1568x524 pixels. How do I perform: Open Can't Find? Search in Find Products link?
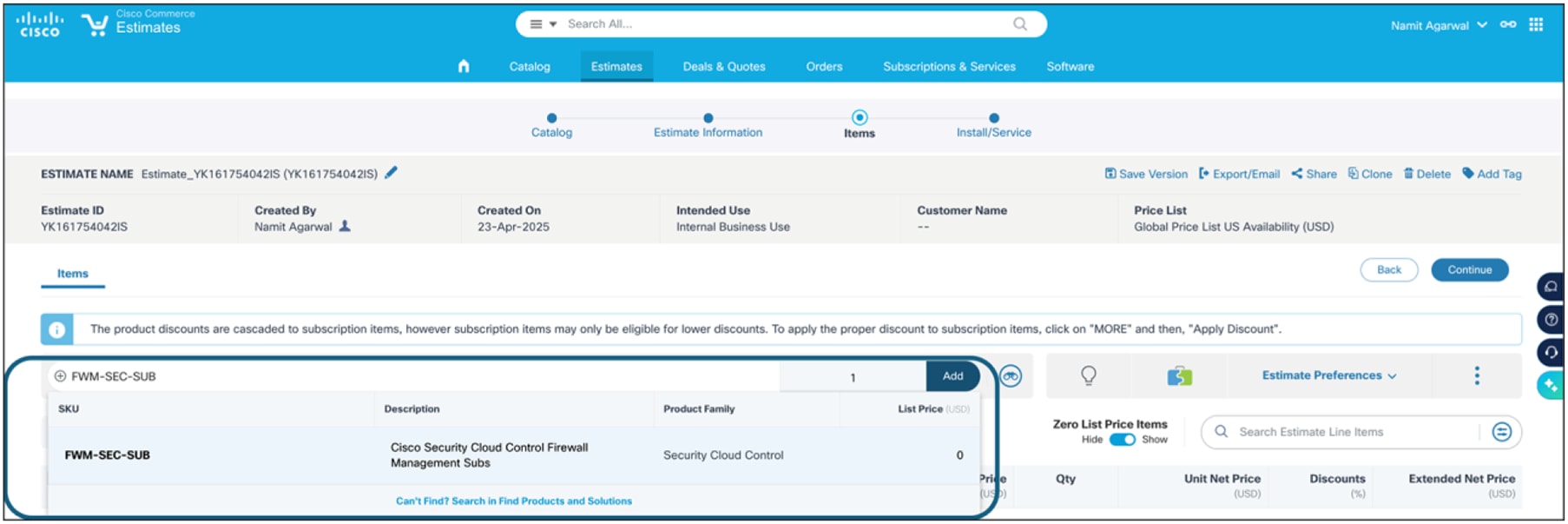click(x=514, y=501)
